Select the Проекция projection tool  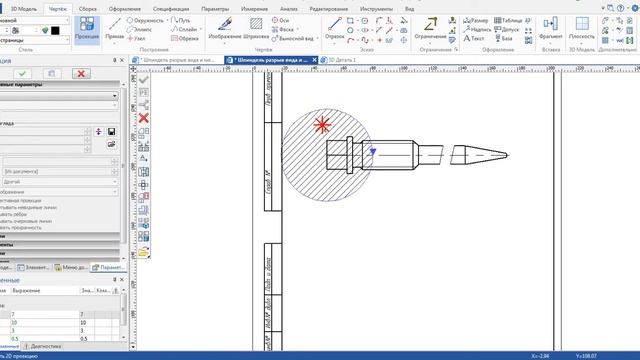(x=87, y=29)
